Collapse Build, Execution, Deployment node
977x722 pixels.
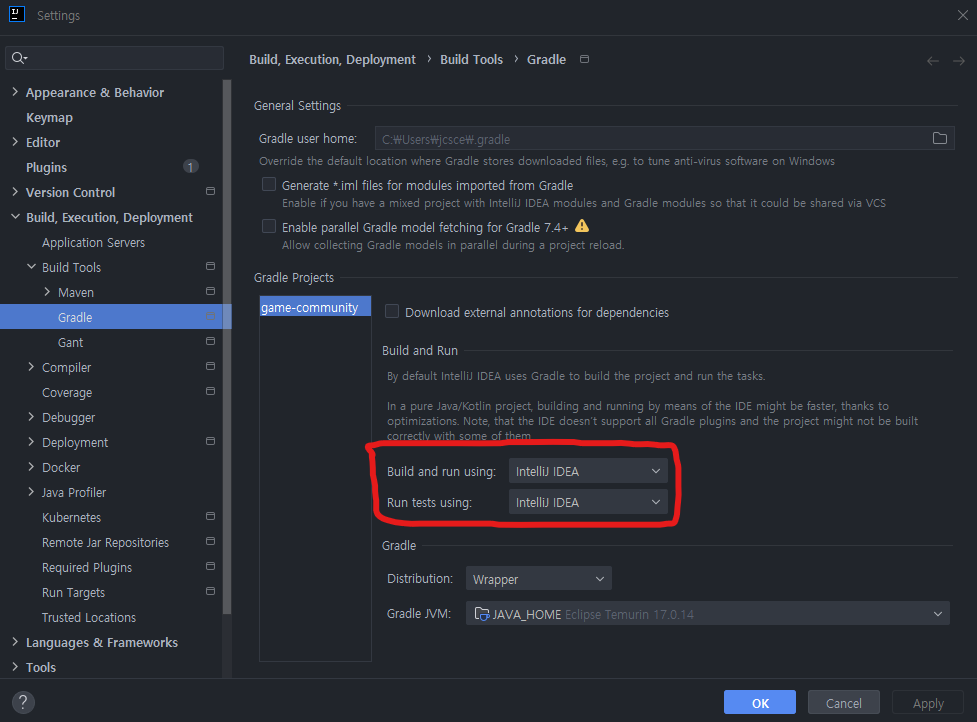(x=15, y=217)
